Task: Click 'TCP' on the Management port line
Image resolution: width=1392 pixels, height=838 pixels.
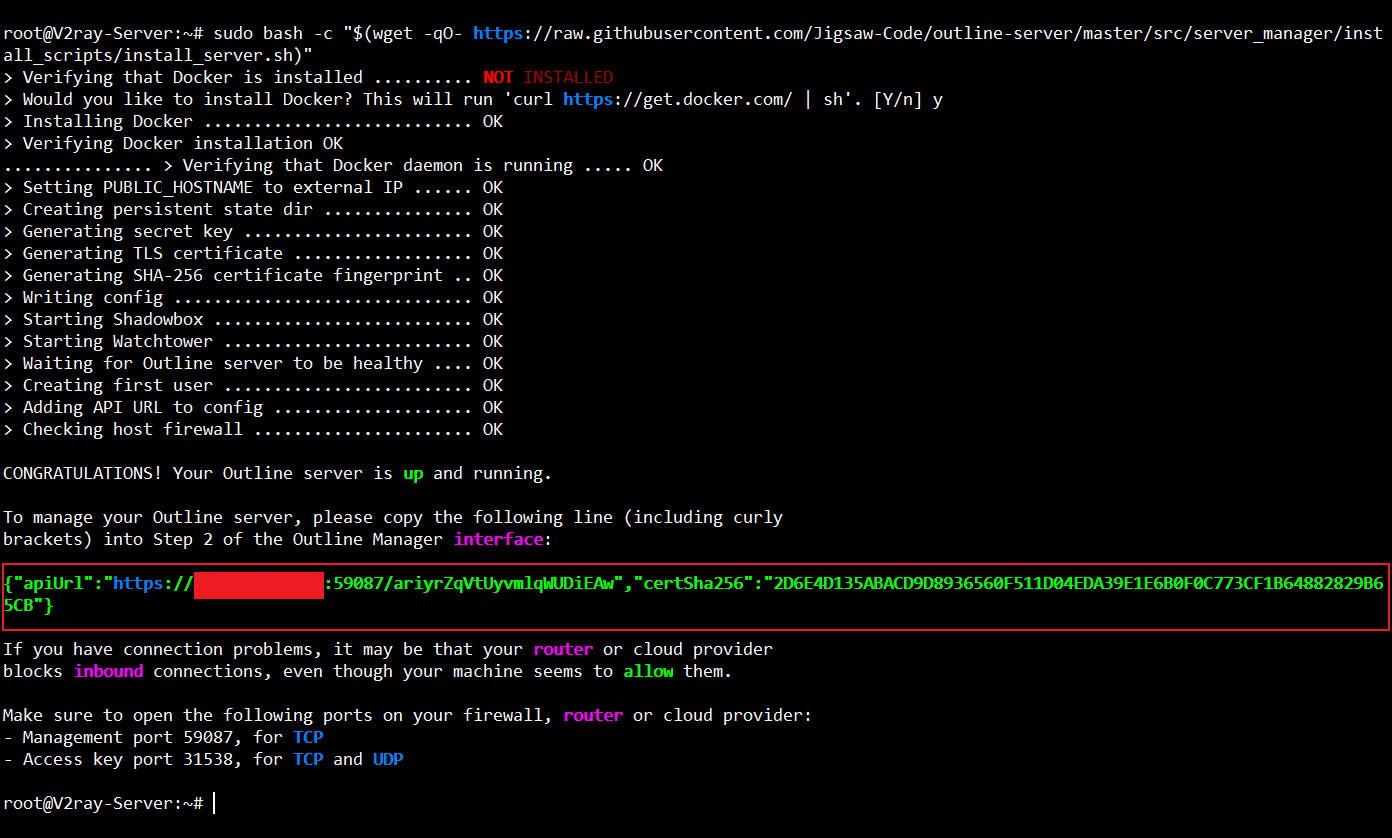Action: pos(308,737)
